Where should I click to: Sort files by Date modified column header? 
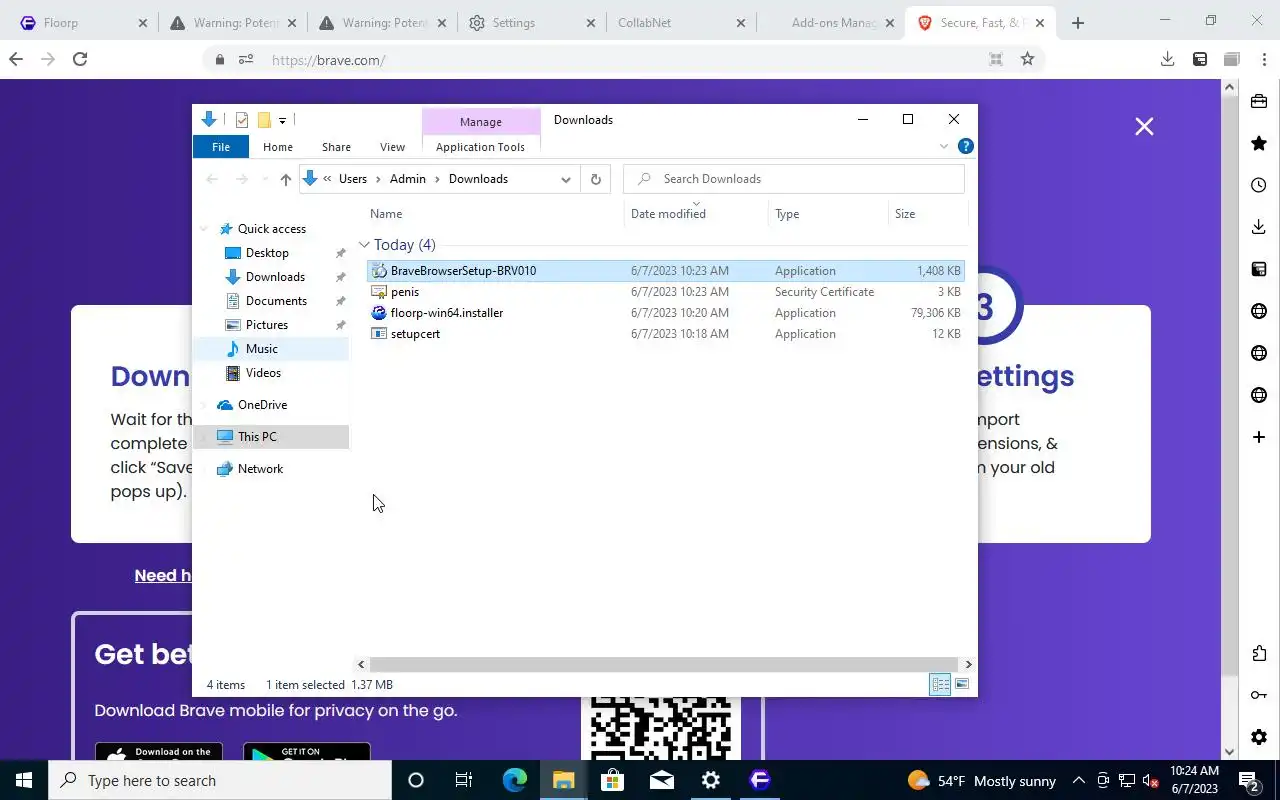(696, 214)
